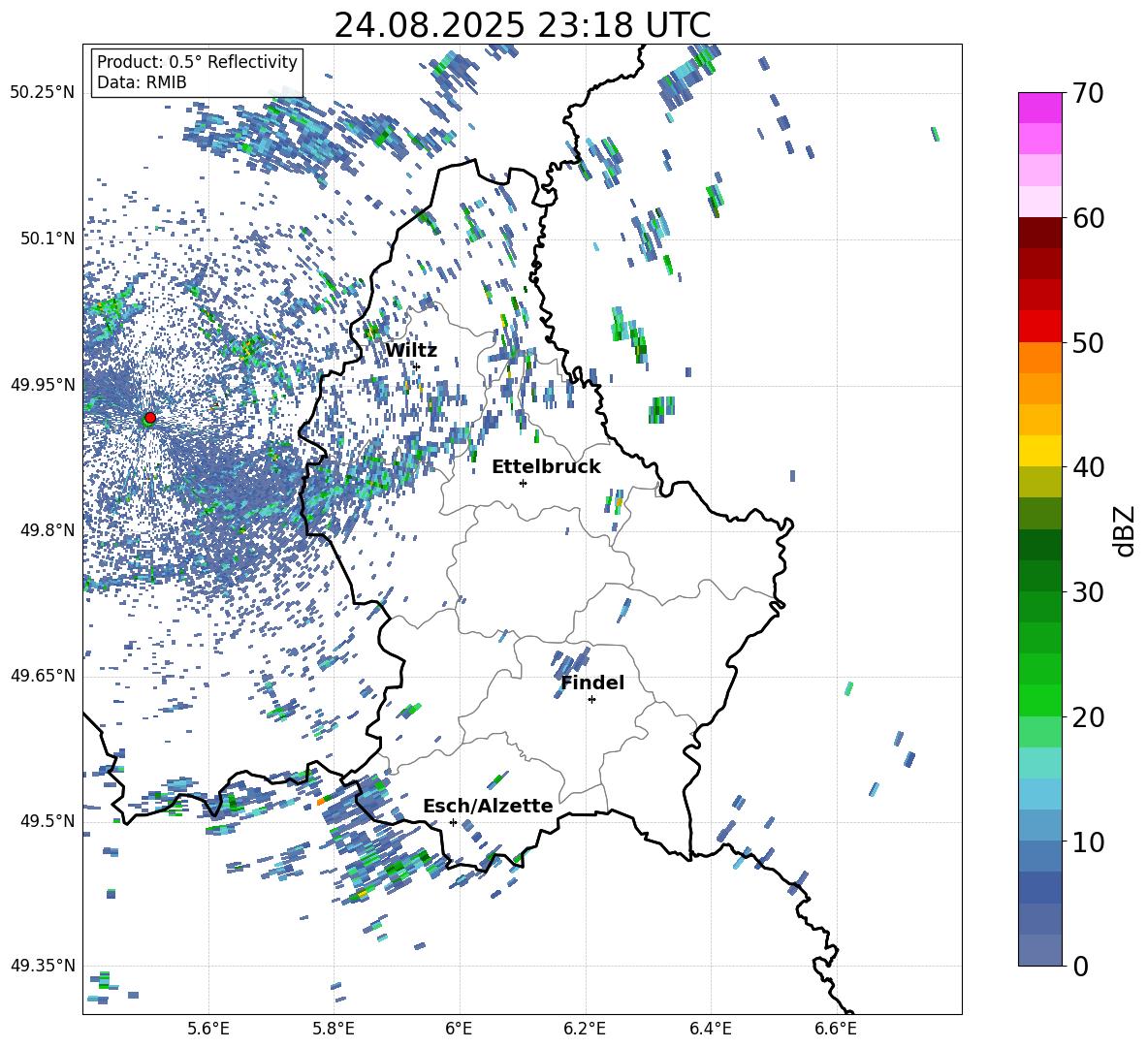
Task: Click the Findel station label
Action: pos(592,683)
